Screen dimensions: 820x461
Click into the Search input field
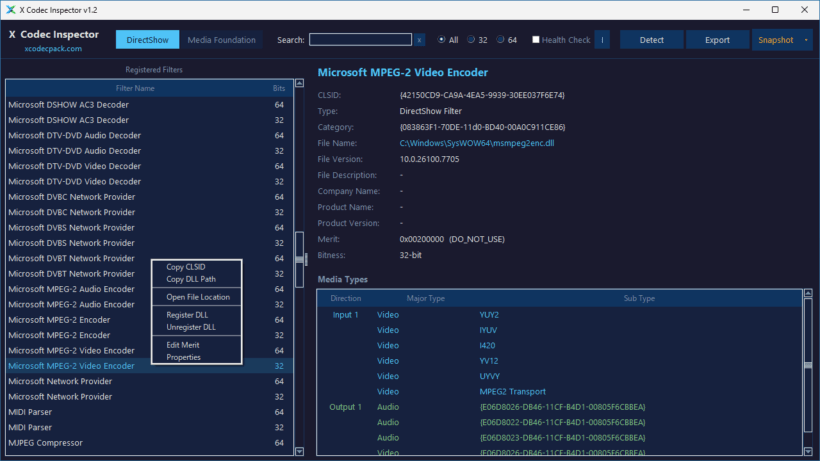[x=360, y=40]
